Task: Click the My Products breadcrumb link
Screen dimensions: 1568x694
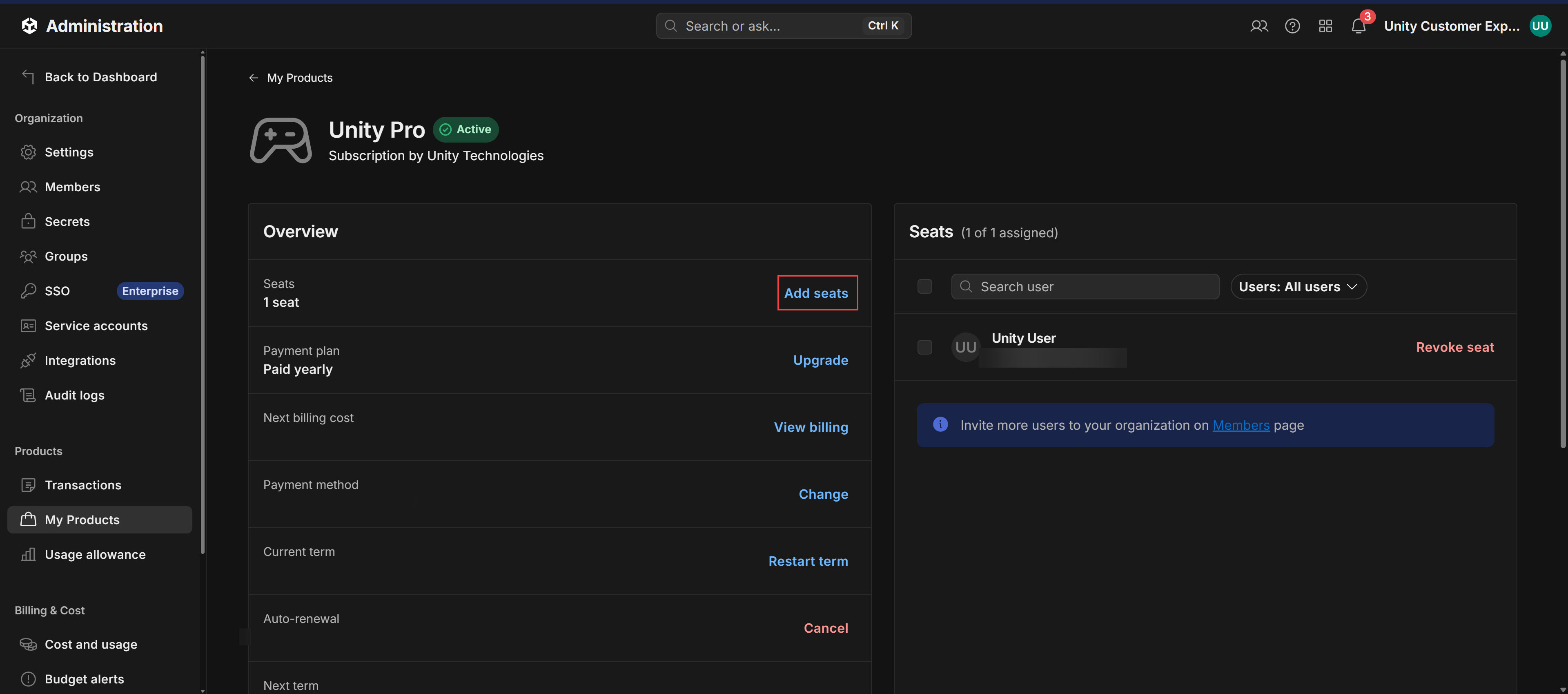Action: [x=299, y=78]
